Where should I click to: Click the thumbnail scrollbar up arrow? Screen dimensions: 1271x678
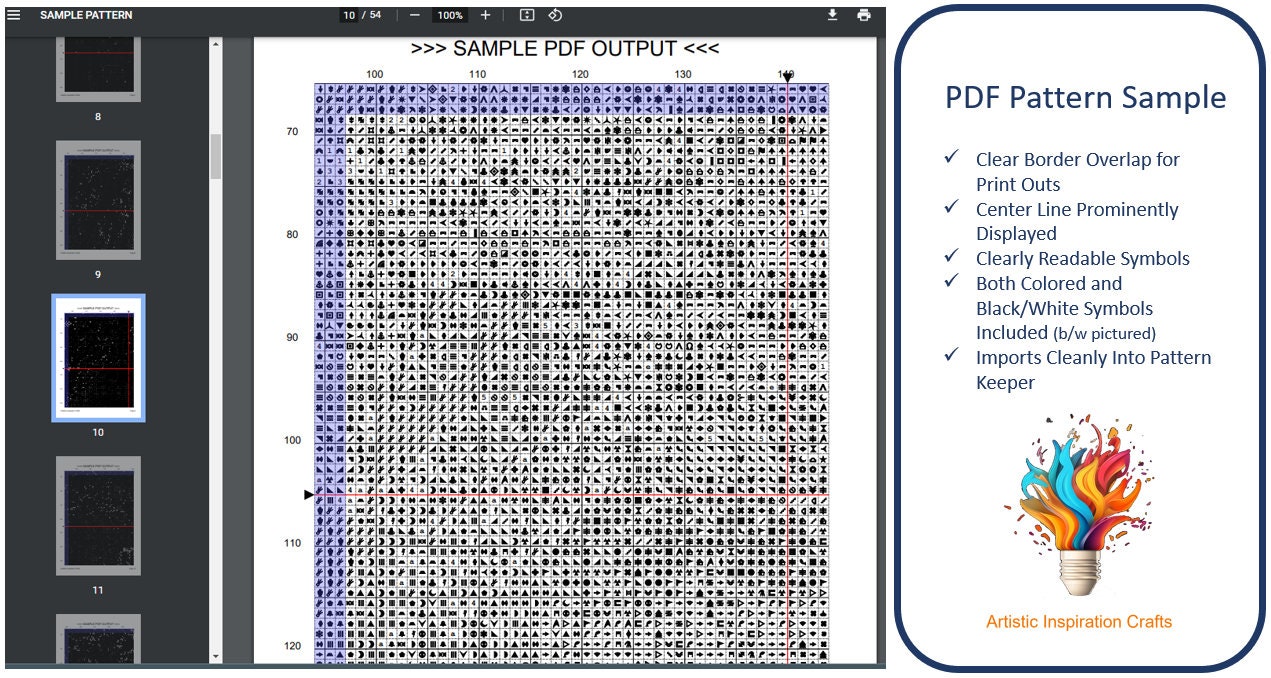215,43
